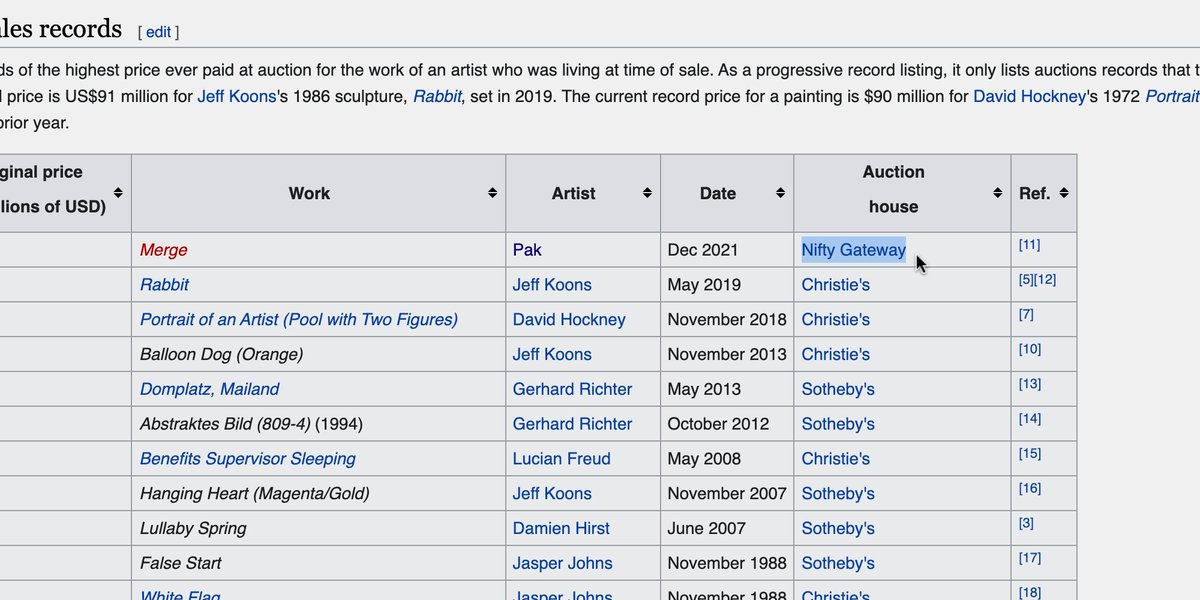This screenshot has height=600, width=1200.
Task: Open reference [15] link
Action: [x=1029, y=454]
